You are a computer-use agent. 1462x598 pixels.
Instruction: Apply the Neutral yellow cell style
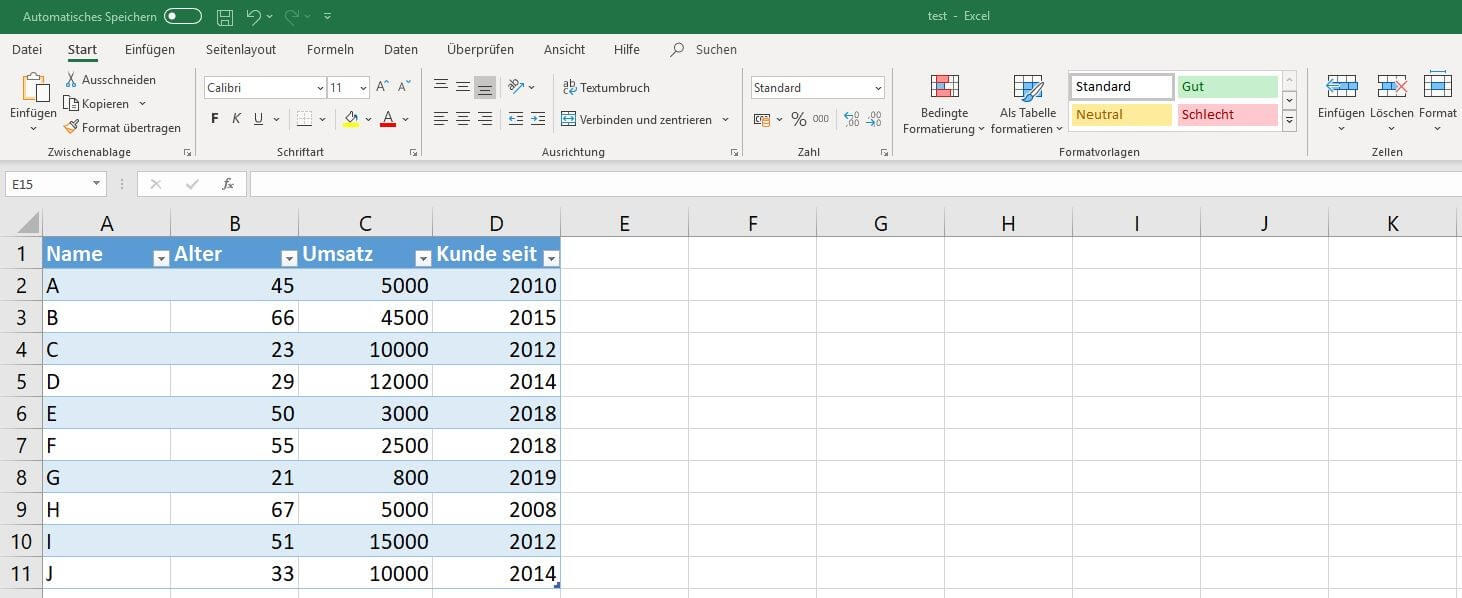(1121, 115)
